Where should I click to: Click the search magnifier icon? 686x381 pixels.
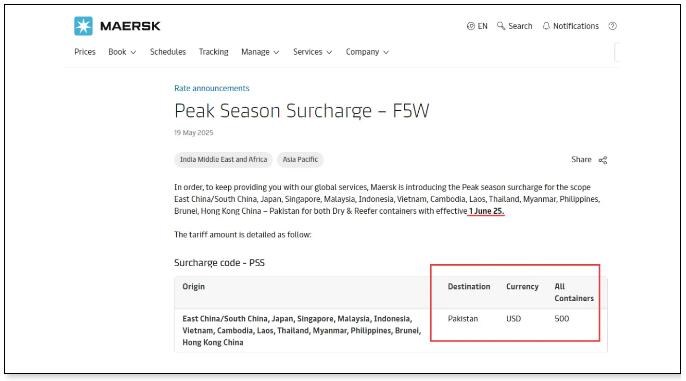(501, 26)
